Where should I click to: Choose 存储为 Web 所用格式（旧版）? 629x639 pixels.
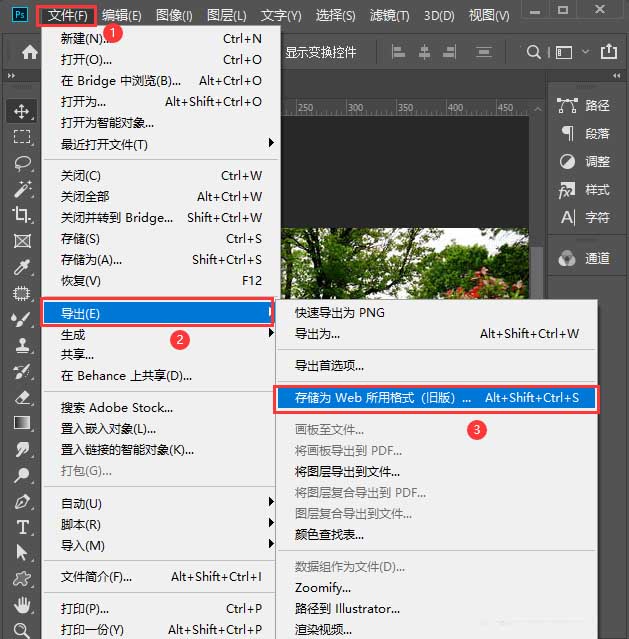(x=436, y=398)
